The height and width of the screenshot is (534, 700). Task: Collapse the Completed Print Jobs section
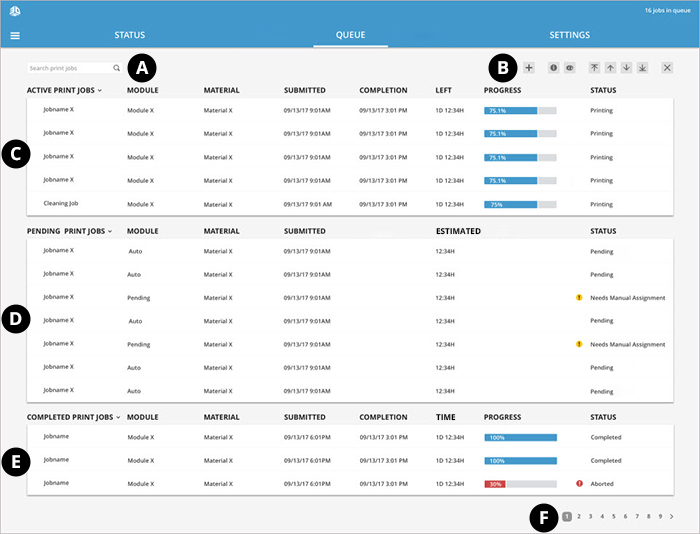[118, 416]
